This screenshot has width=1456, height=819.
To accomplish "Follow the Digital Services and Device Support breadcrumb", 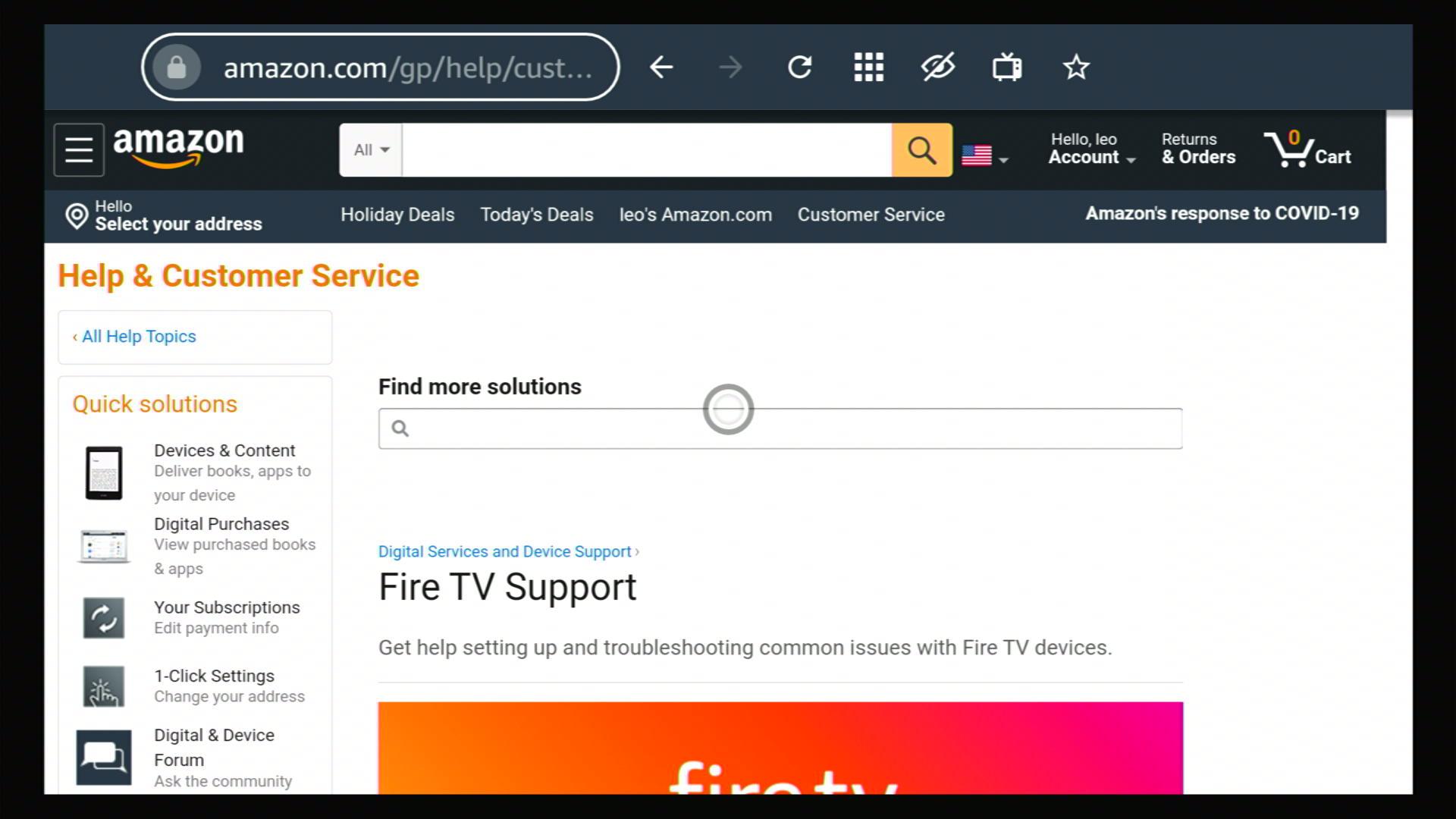I will click(504, 551).
